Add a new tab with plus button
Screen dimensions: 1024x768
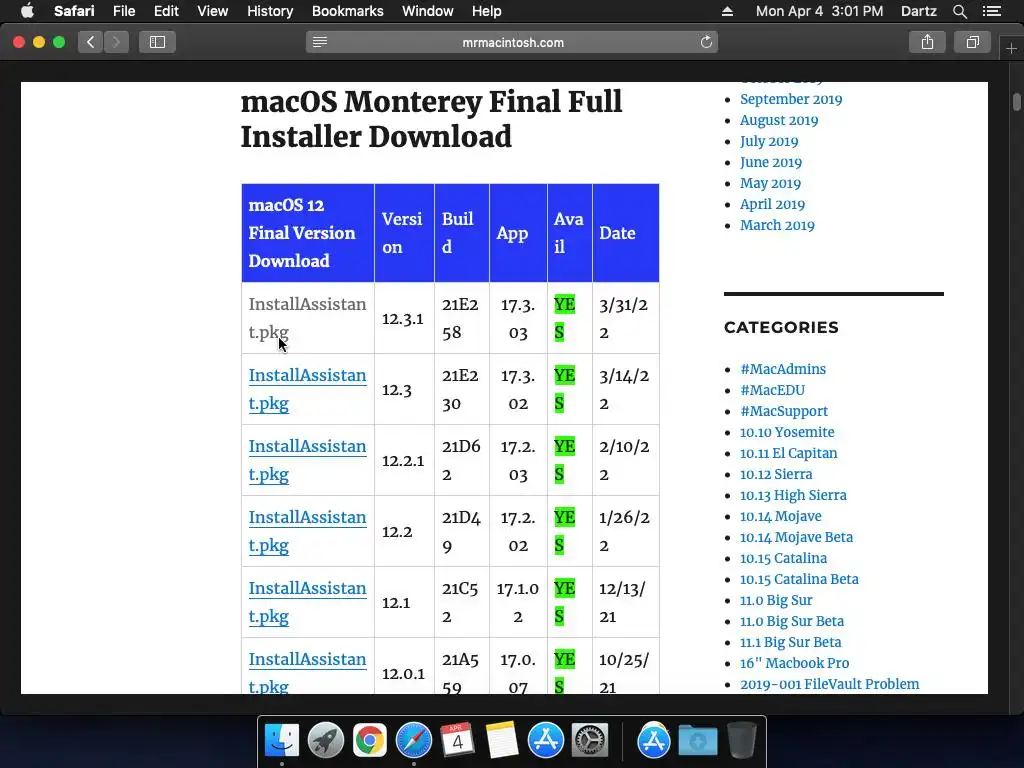coord(1011,48)
